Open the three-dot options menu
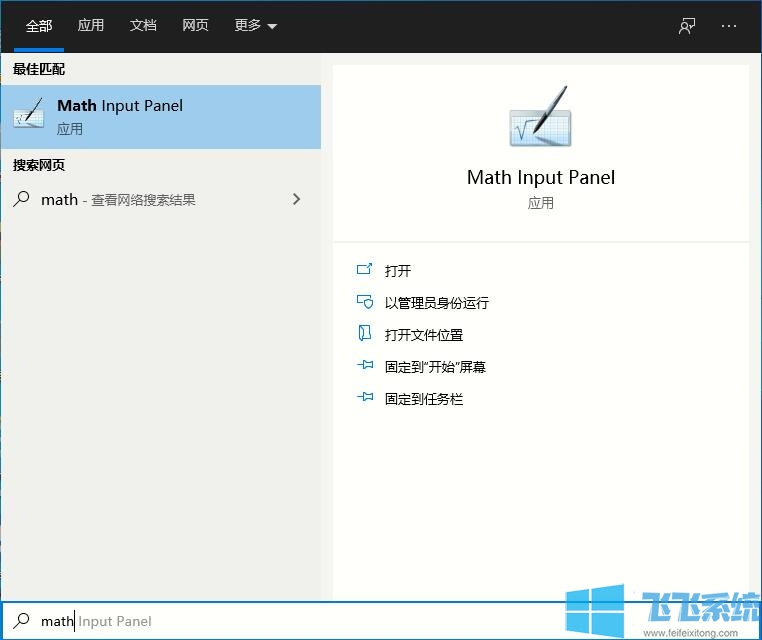The image size is (762, 640). tap(728, 26)
